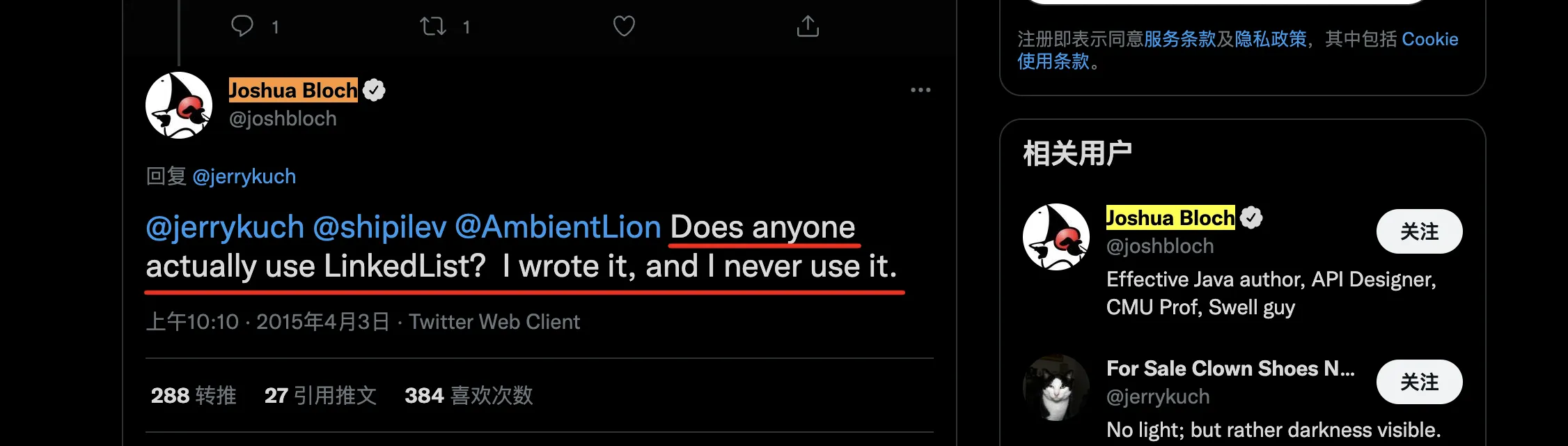This screenshot has height=446, width=1568.
Task: Click the @AmbientLion mention in tweet
Action: (x=558, y=227)
